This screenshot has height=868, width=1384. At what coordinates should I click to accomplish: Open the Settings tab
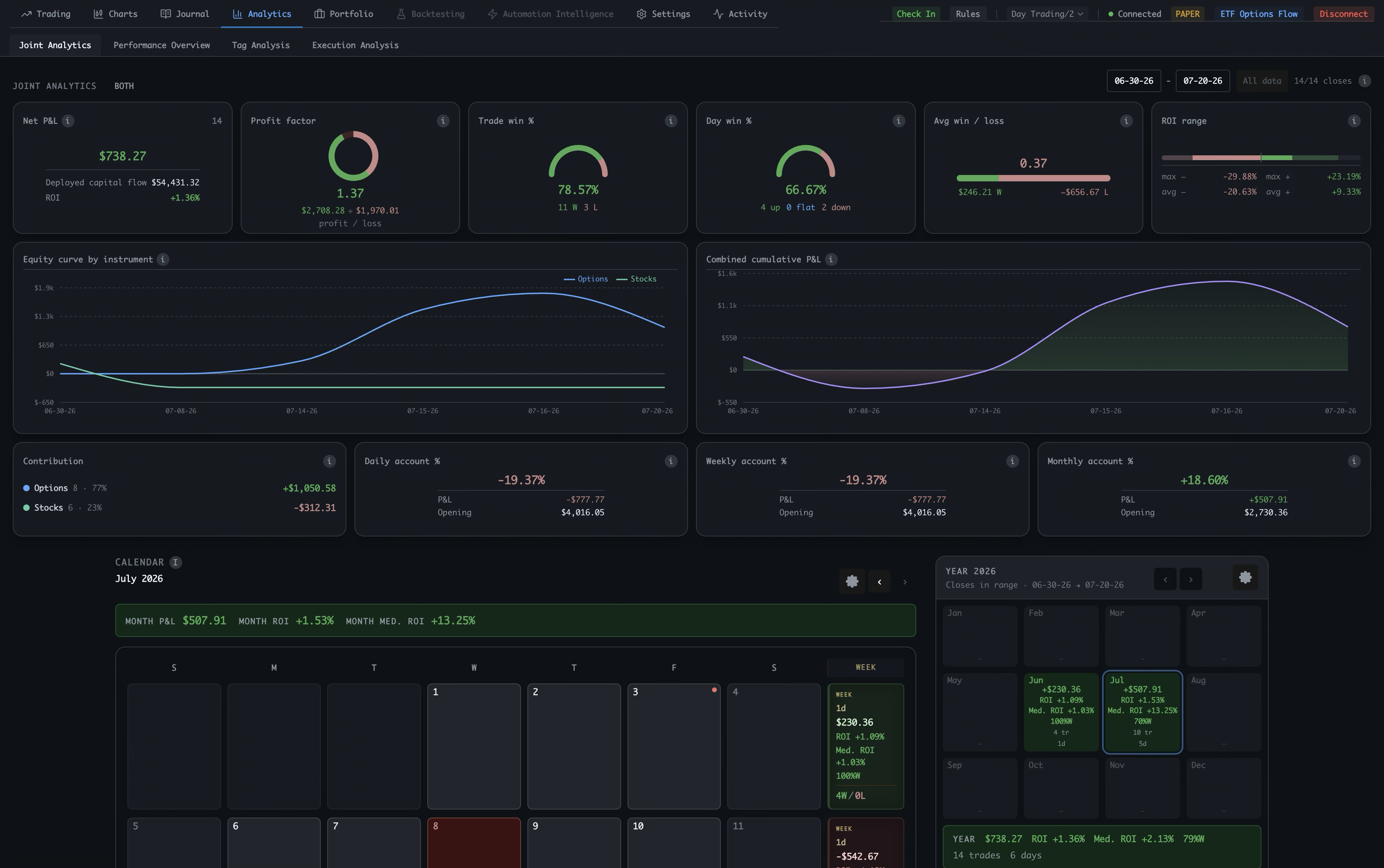click(663, 14)
